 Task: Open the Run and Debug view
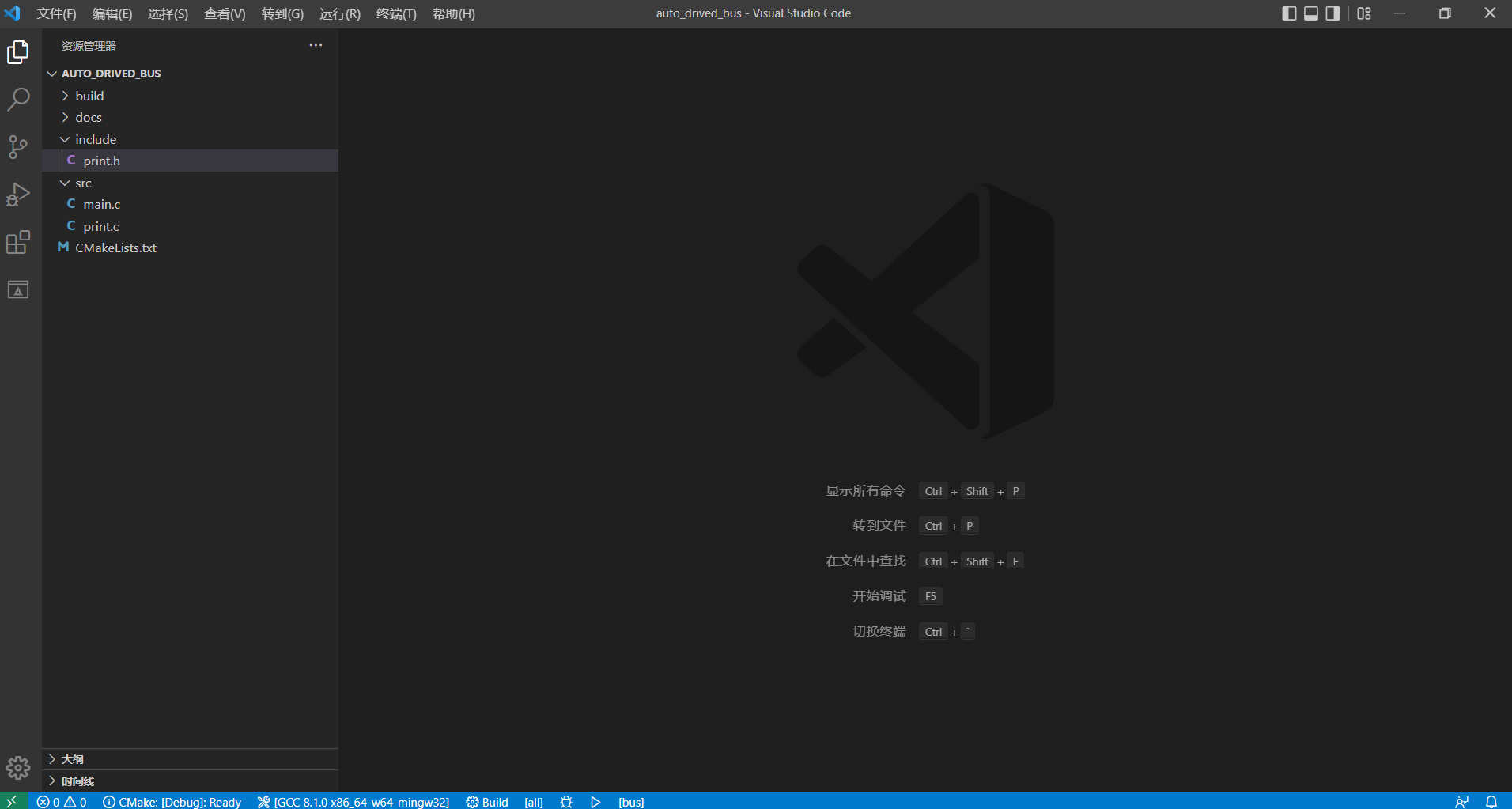pyautogui.click(x=18, y=195)
